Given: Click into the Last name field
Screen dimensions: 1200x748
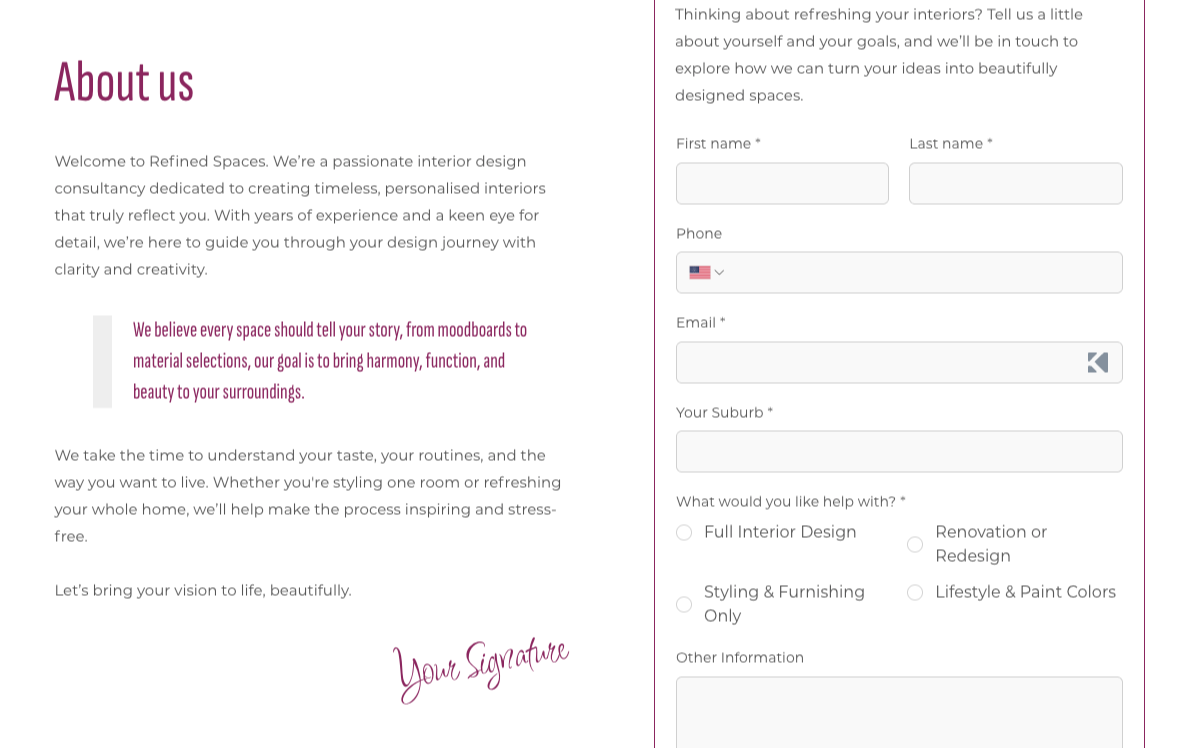Looking at the screenshot, I should (1015, 184).
